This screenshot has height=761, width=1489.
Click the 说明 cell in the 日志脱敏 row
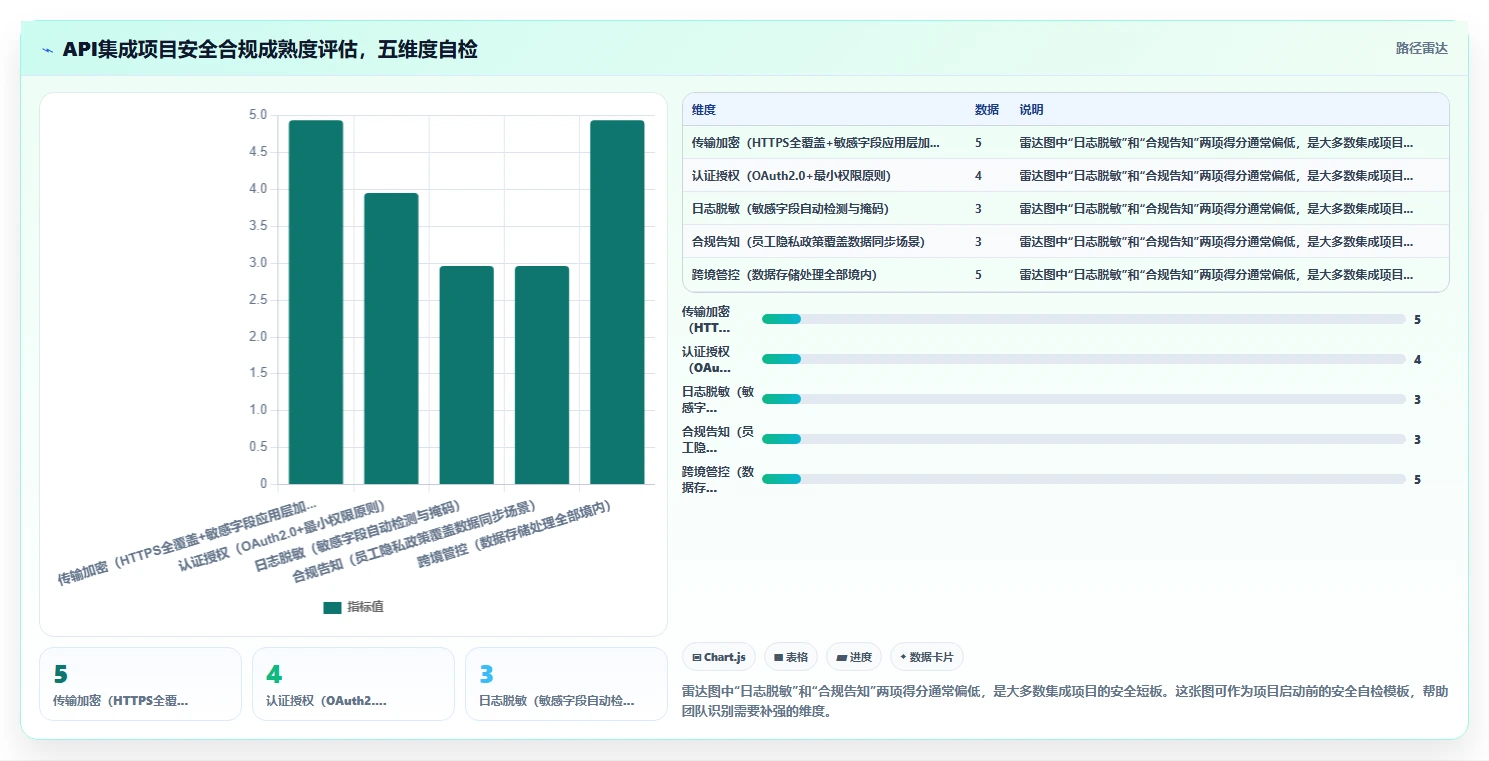pyautogui.click(x=1216, y=209)
